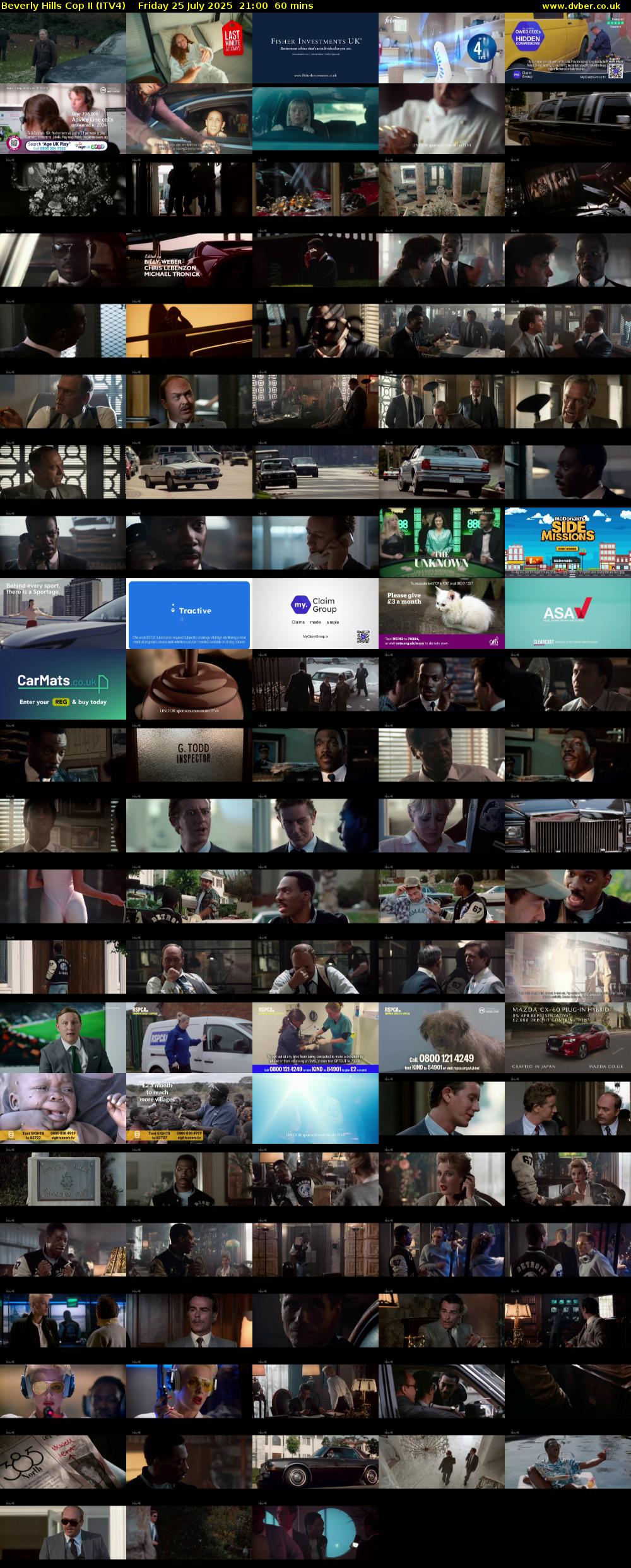Open the CarMats.co.uk ad thumbnail
Image resolution: width=631 pixels, height=1568 pixels.
[63, 684]
